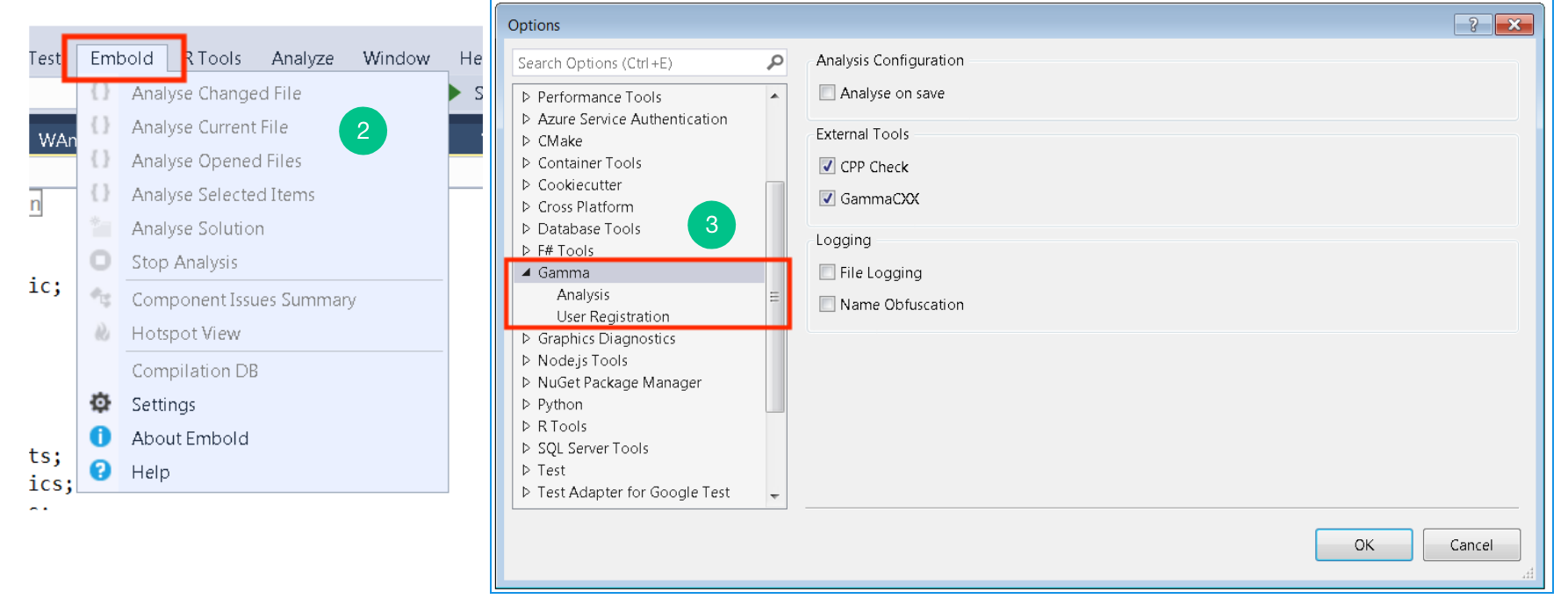Uncheck the GammaCXX checkbox
The width and height of the screenshot is (1568, 599).
(827, 198)
